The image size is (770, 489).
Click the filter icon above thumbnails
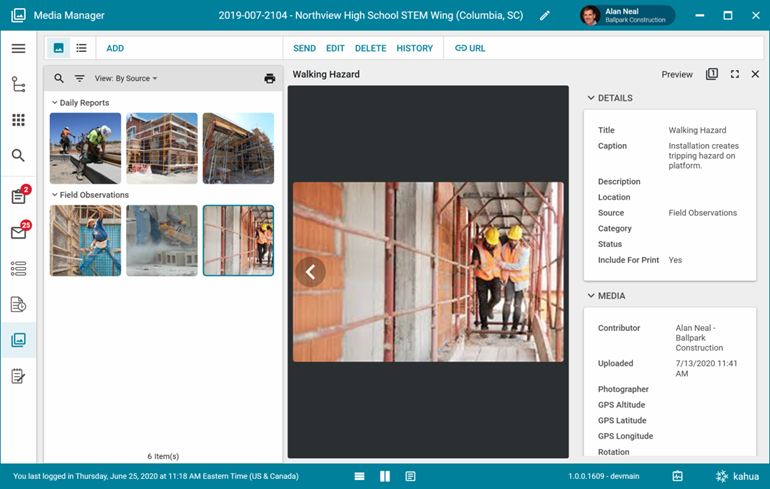point(80,78)
